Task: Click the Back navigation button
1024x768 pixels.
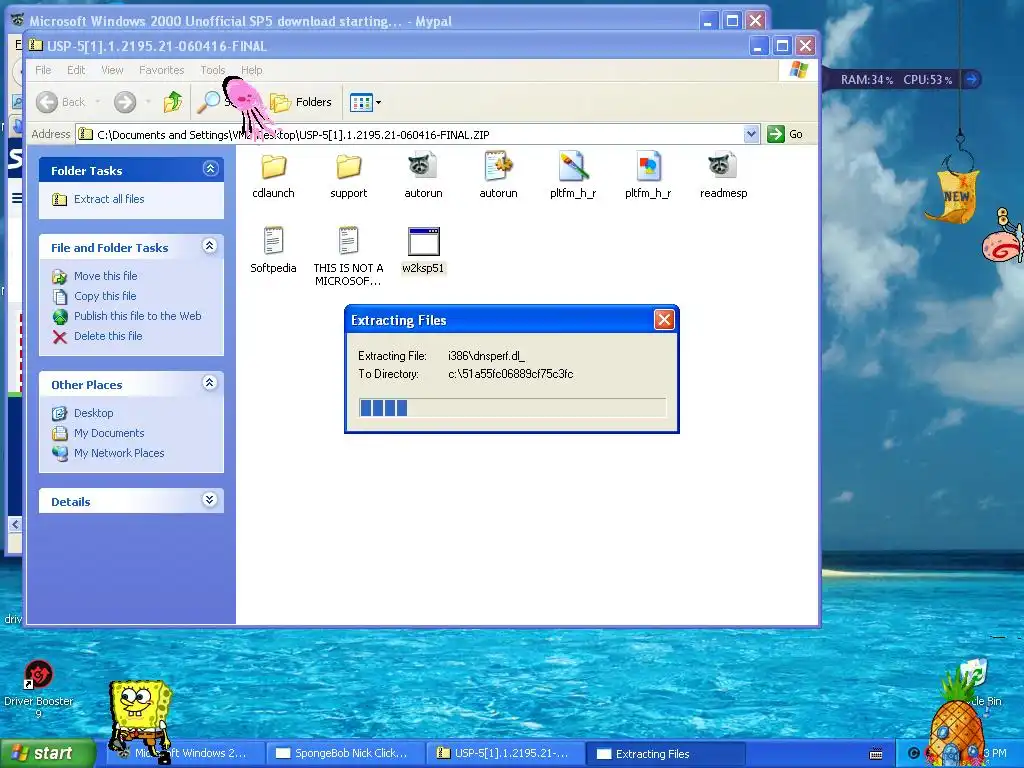Action: coord(61,102)
